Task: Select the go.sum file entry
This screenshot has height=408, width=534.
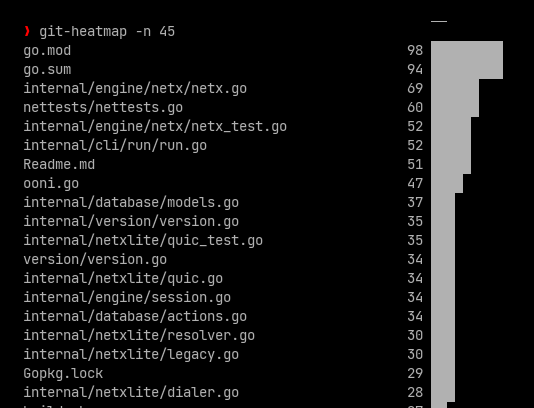Action: [47, 70]
